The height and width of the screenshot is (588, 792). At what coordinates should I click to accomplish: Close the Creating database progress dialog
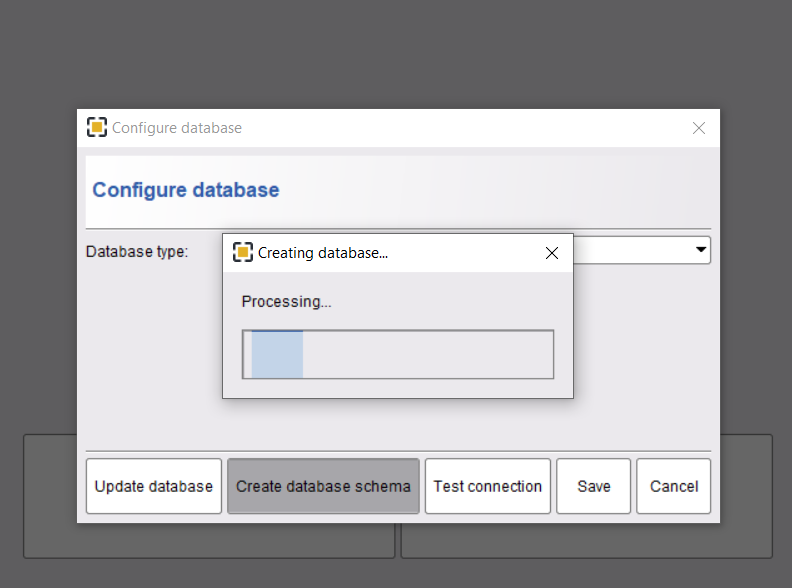point(552,253)
